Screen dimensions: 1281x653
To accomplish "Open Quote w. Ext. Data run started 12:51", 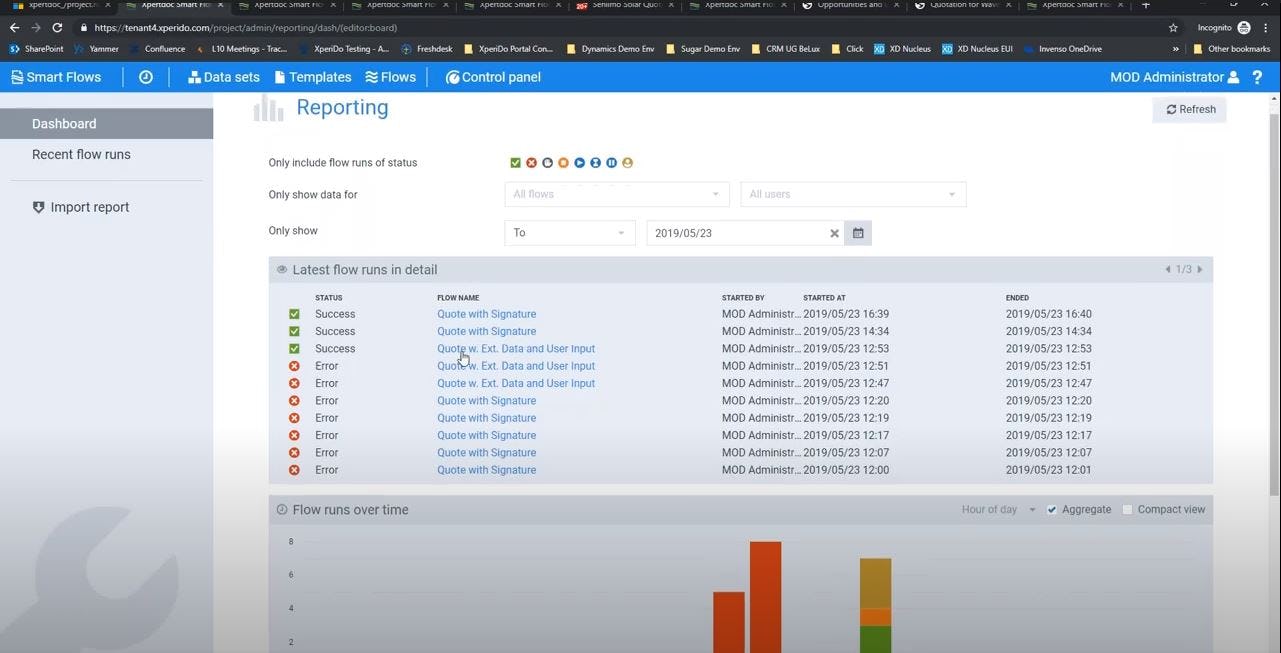I will click(516, 366).
